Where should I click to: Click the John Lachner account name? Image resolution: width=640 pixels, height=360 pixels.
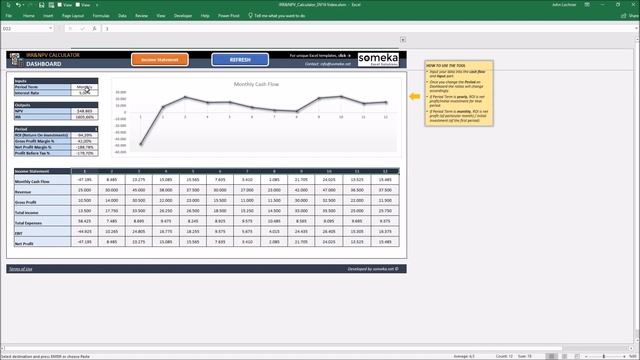[x=564, y=4]
